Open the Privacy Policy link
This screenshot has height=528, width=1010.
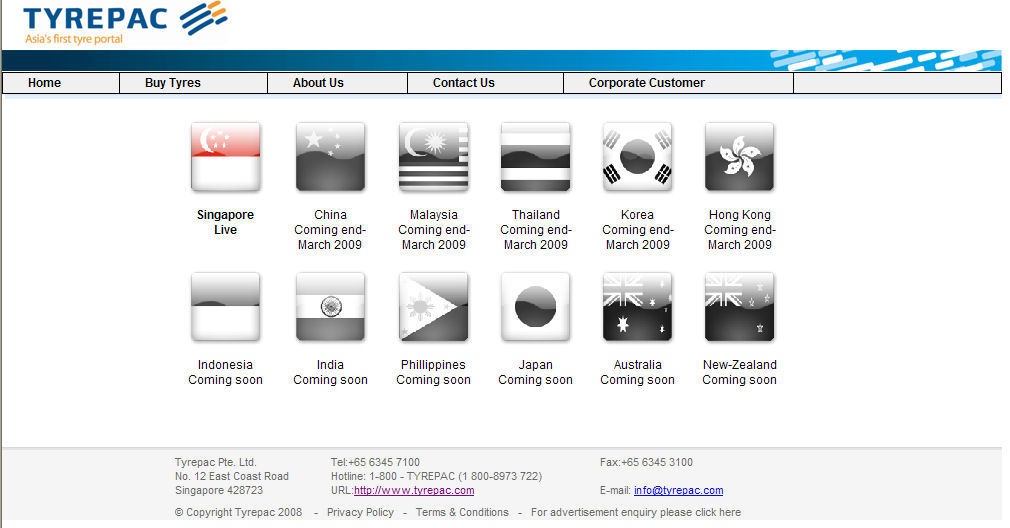point(360,512)
